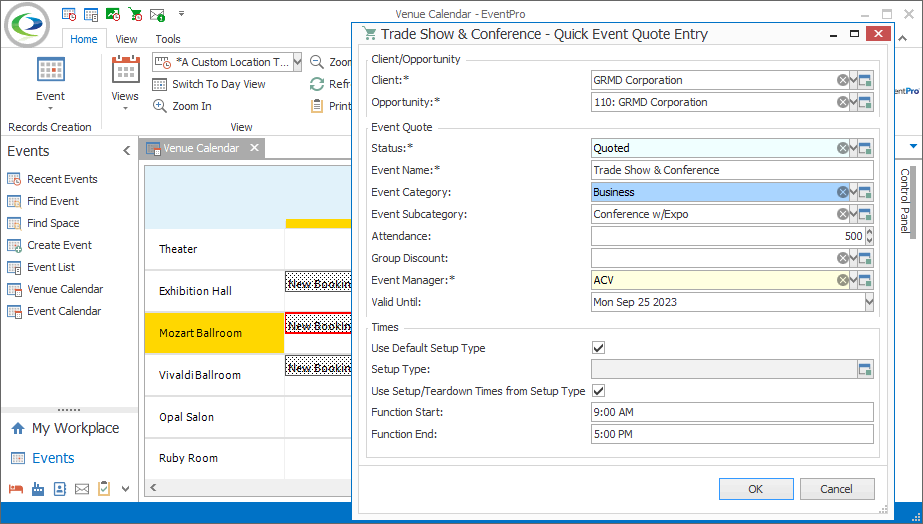Clear the Event Category value
Viewport: 923px width, 524px height.
tap(843, 192)
